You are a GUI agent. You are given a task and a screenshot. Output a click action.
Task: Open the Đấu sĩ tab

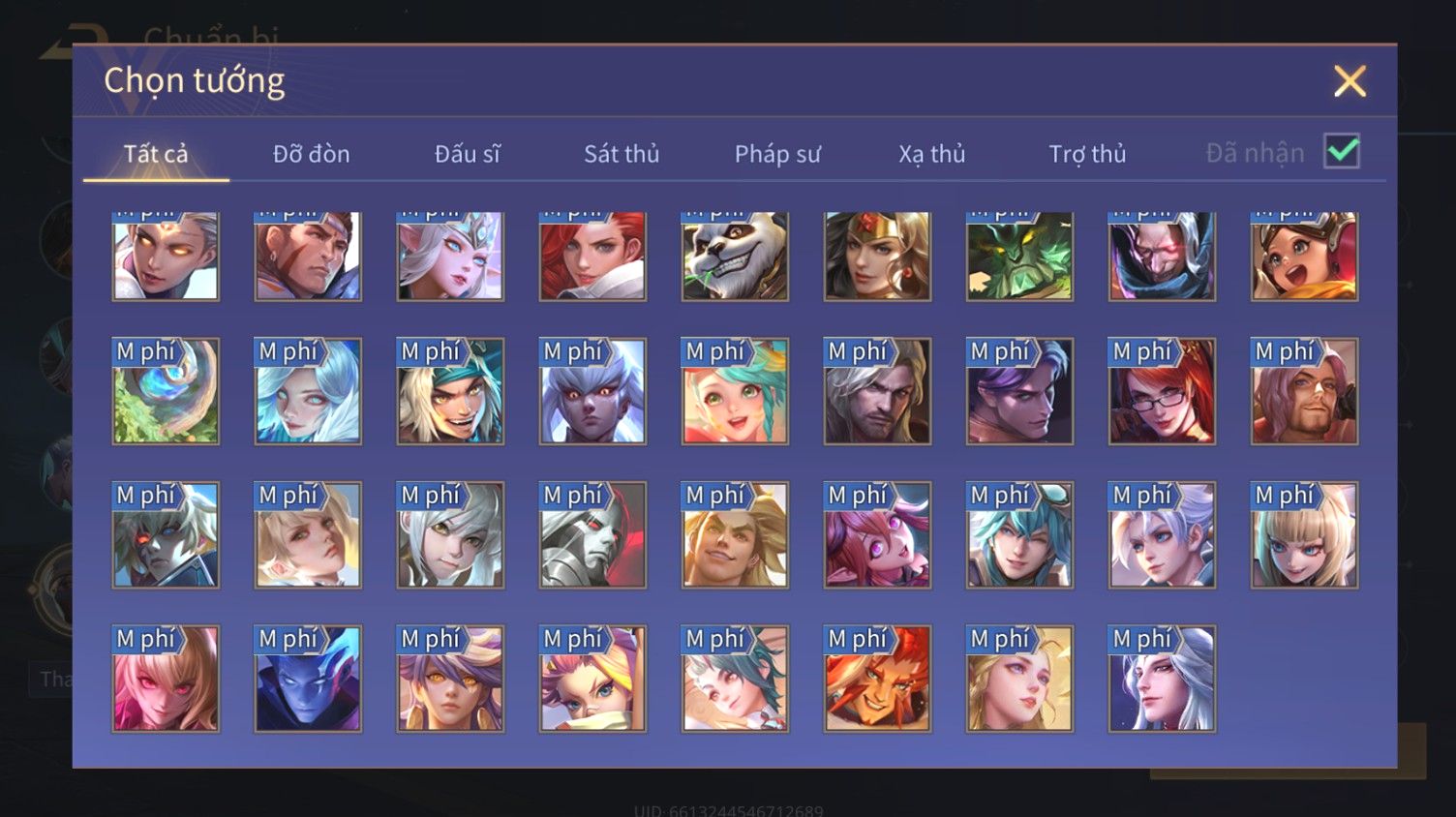tap(467, 154)
